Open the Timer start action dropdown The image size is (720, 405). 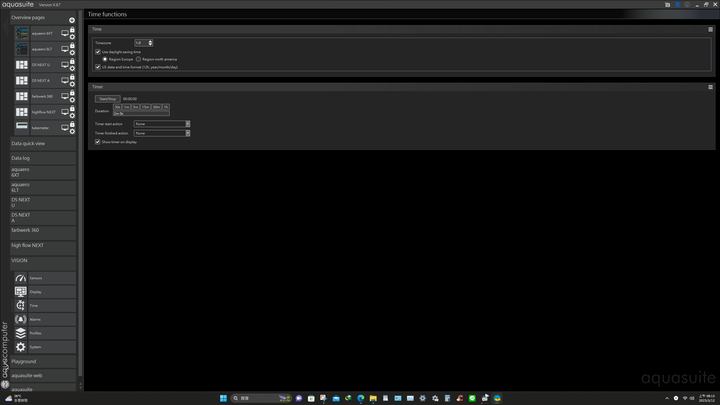(162, 124)
